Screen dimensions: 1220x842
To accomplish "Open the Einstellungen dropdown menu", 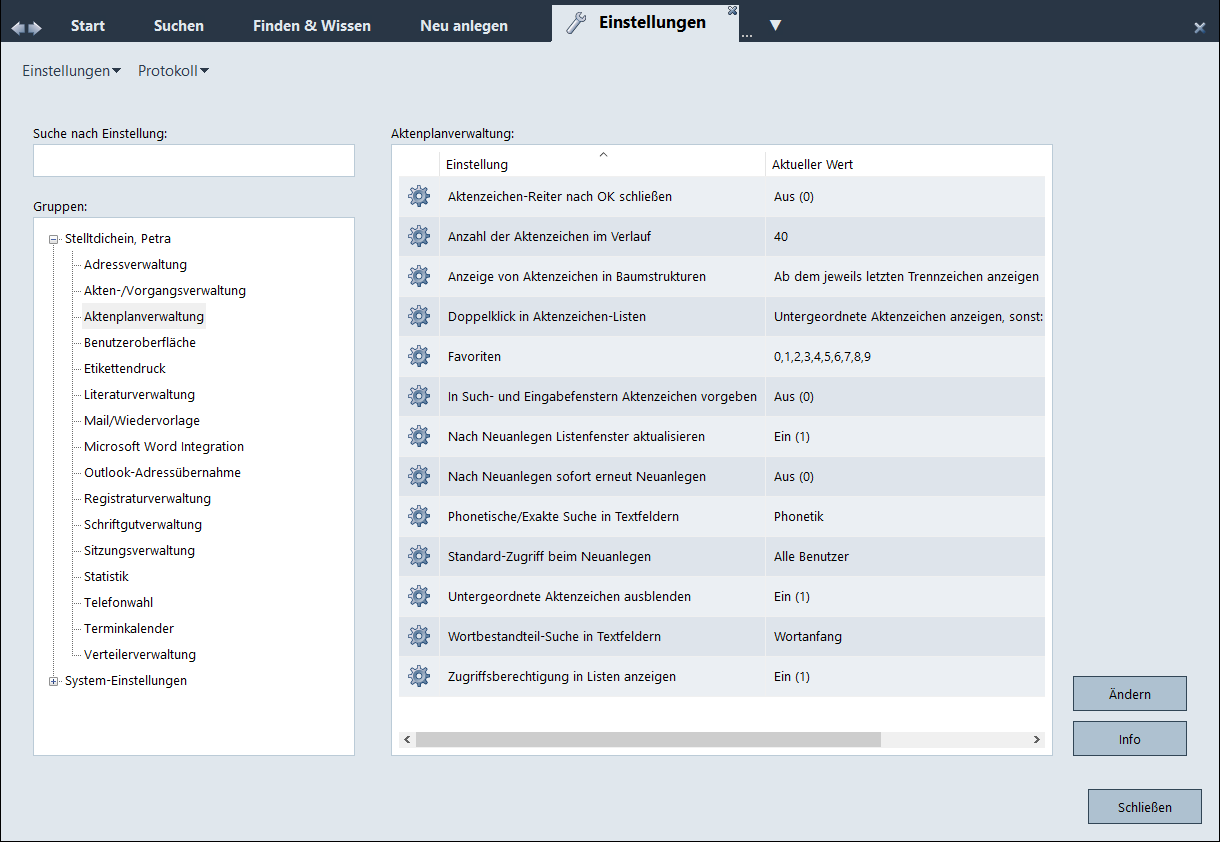I will point(71,71).
